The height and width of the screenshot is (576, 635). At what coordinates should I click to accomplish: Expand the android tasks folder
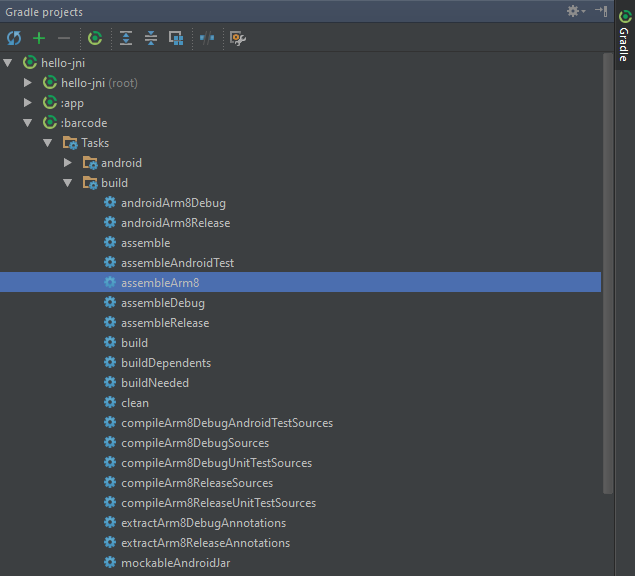point(68,163)
